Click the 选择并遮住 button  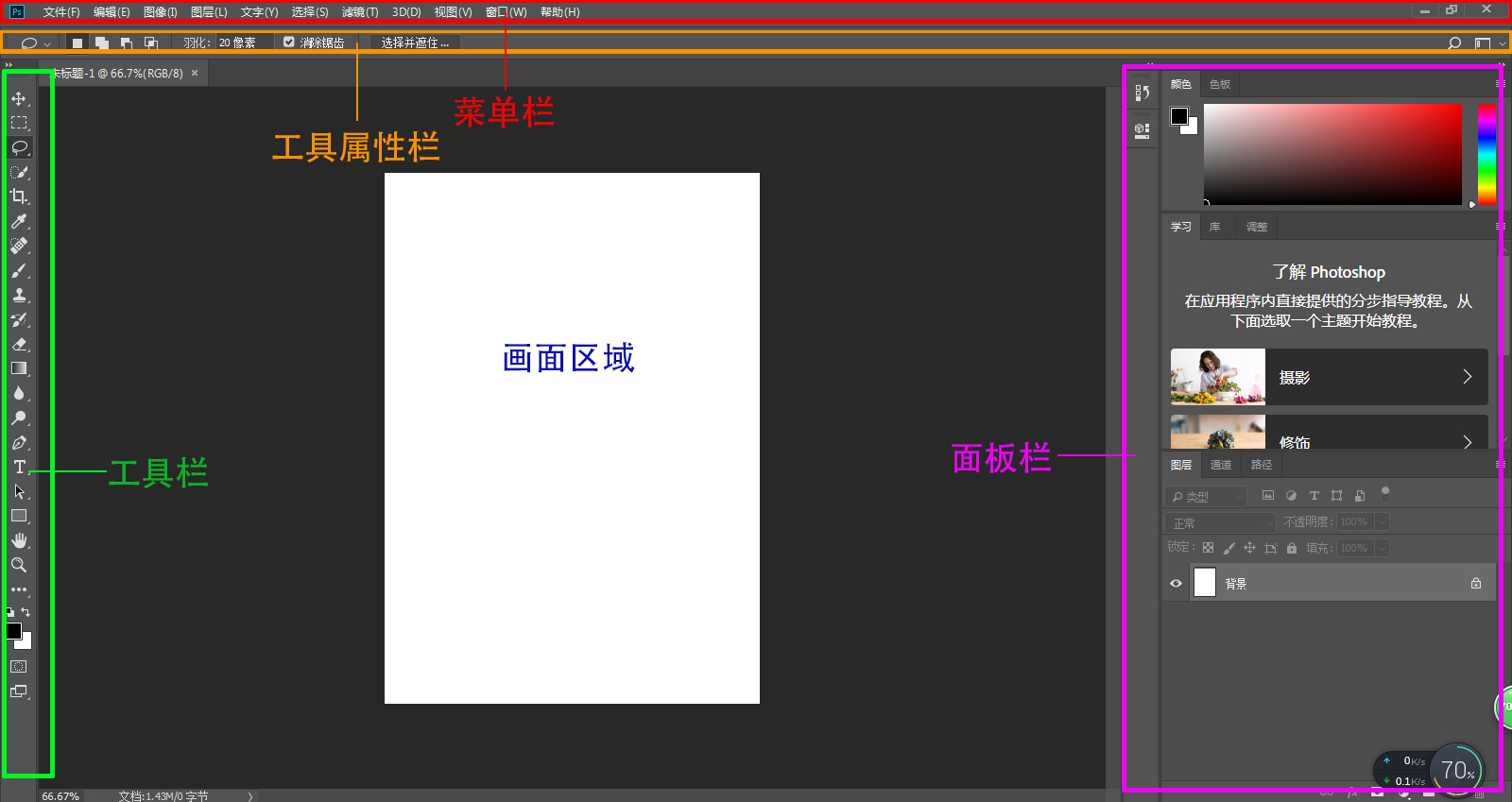coord(415,43)
